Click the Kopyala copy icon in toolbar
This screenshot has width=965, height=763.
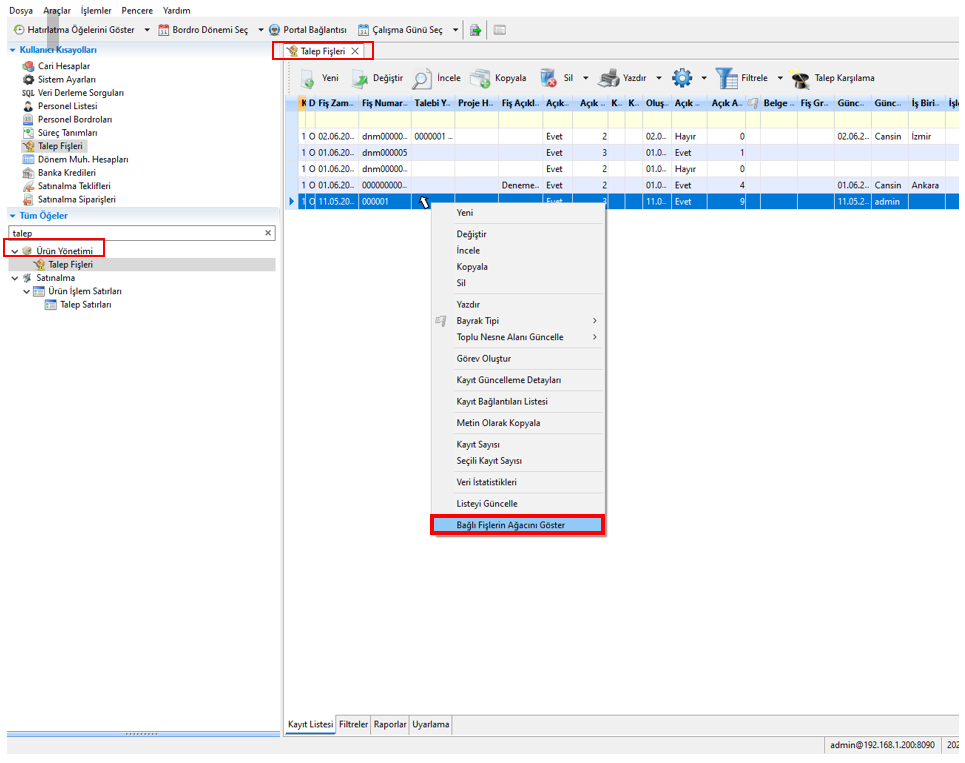point(480,79)
